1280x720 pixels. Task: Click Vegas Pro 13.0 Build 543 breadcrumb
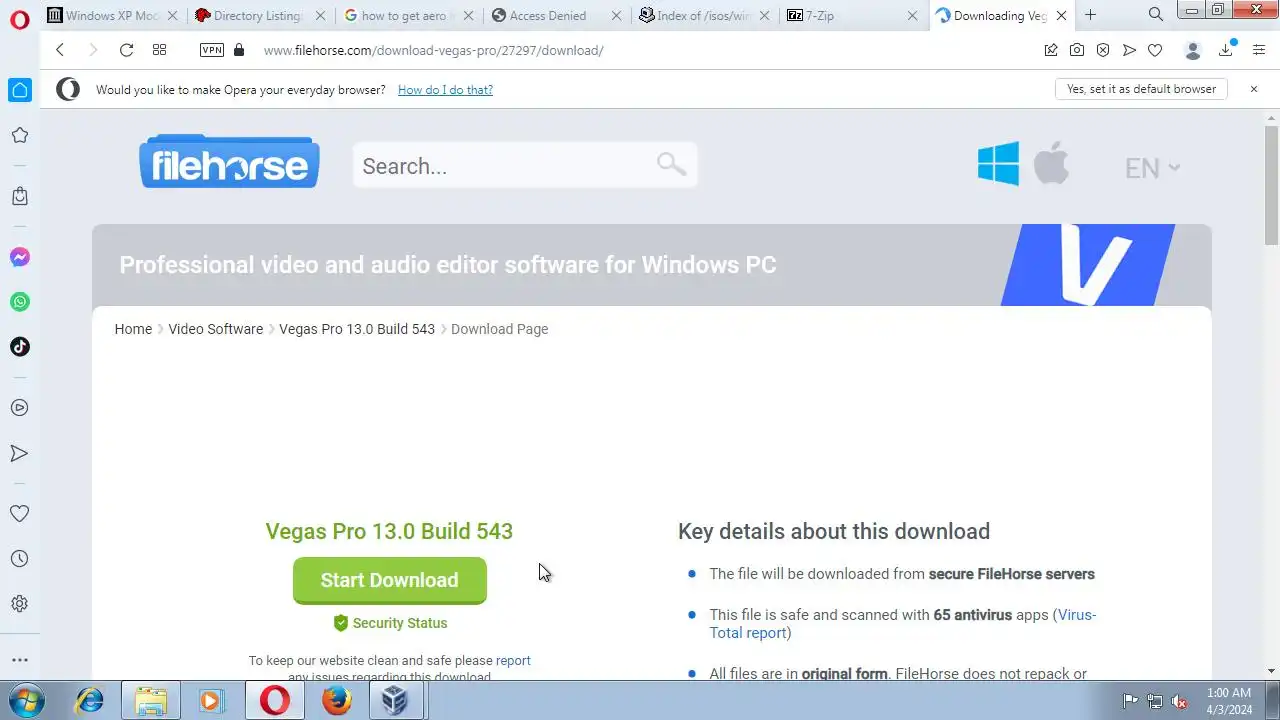tap(357, 329)
